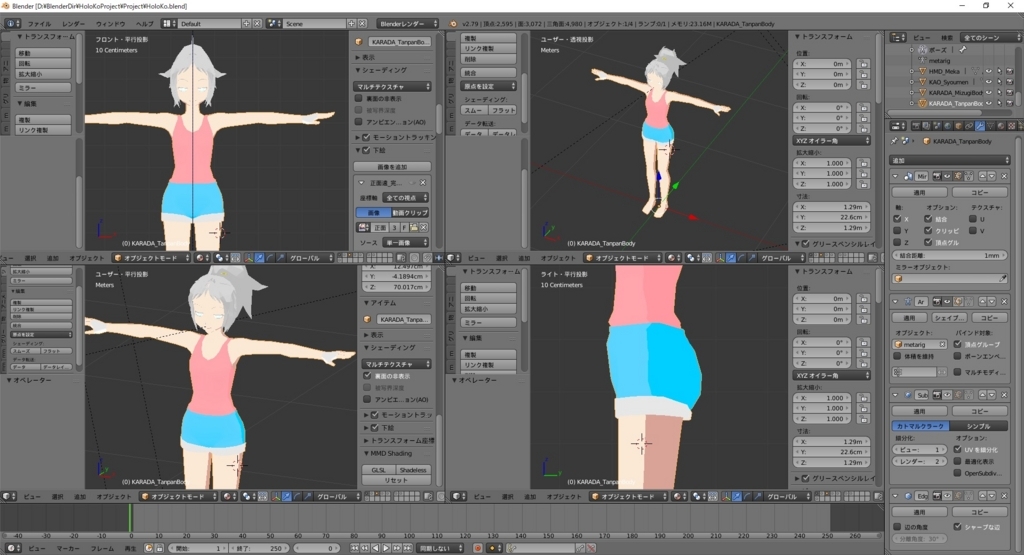1024x555 pixels.
Task: Click the フラット button in perspective view tool shelf
Action: point(504,110)
